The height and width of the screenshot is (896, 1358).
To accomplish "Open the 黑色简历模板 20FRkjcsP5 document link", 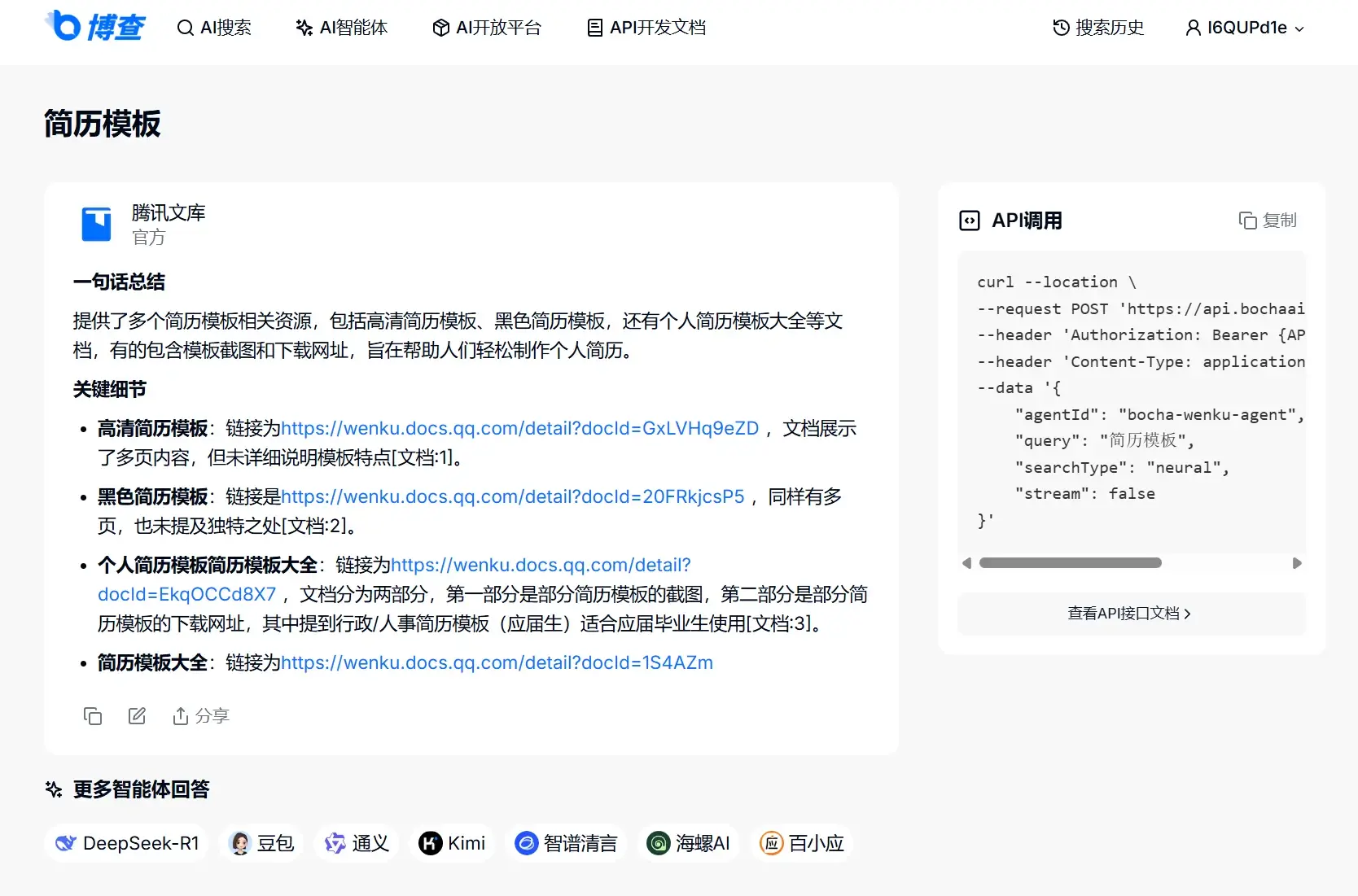I will 512,496.
